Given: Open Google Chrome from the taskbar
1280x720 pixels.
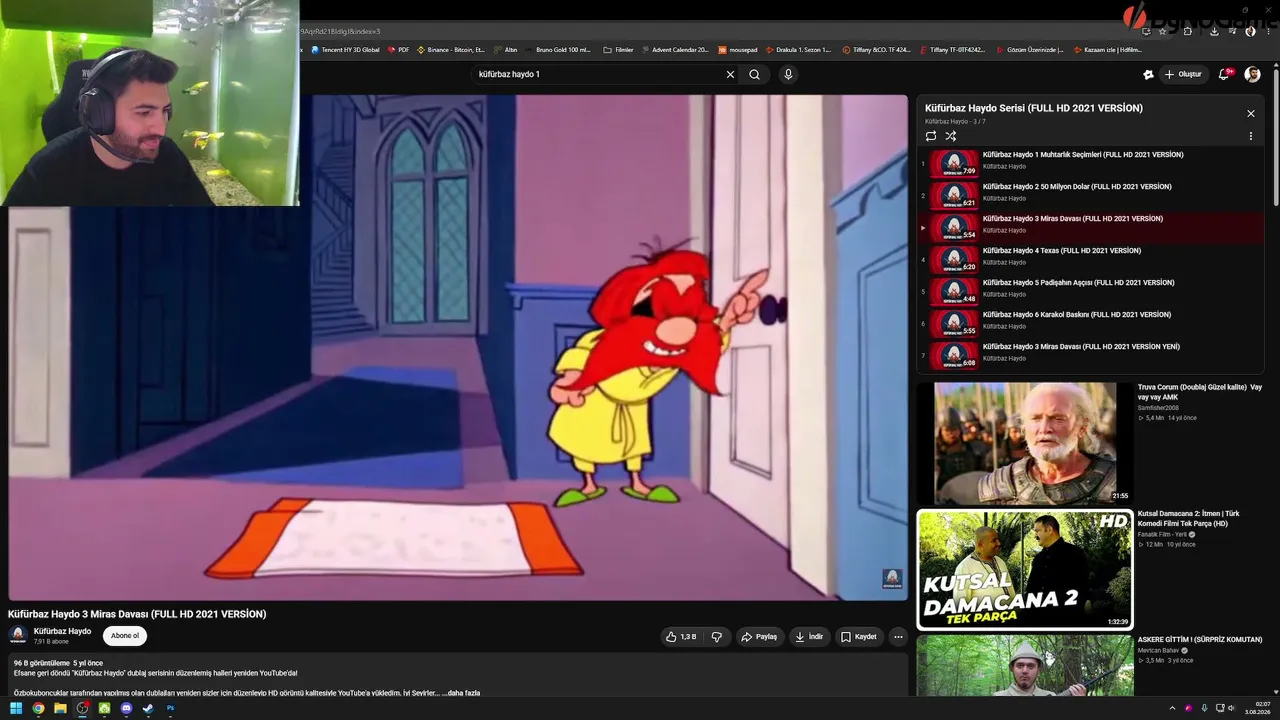Looking at the screenshot, I should click(x=38, y=709).
